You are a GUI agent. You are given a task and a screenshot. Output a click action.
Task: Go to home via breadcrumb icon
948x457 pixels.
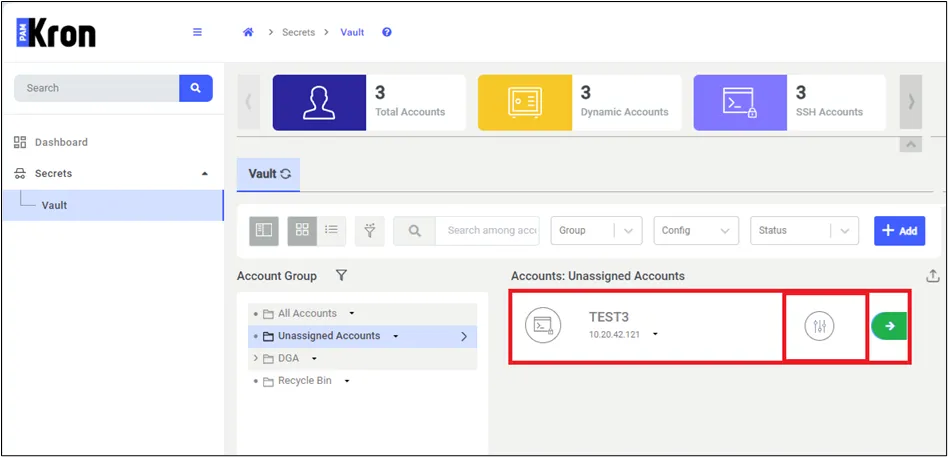(248, 33)
